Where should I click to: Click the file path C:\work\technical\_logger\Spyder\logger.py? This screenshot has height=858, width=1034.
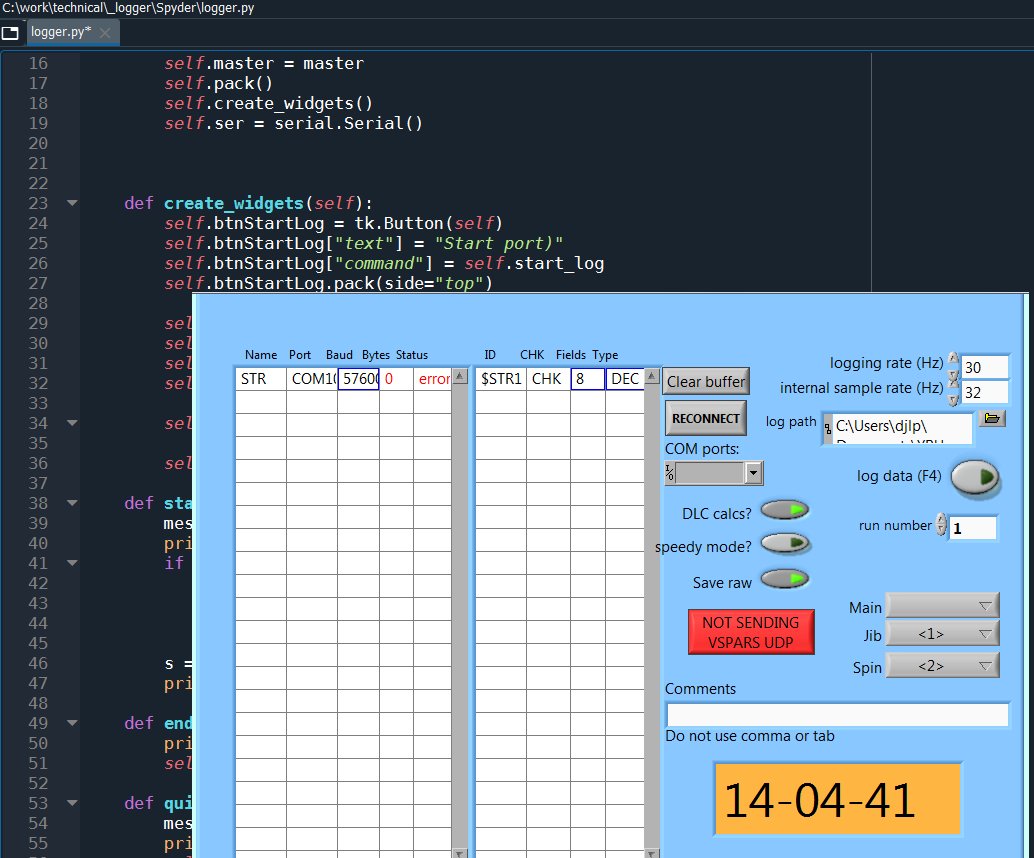coord(129,8)
